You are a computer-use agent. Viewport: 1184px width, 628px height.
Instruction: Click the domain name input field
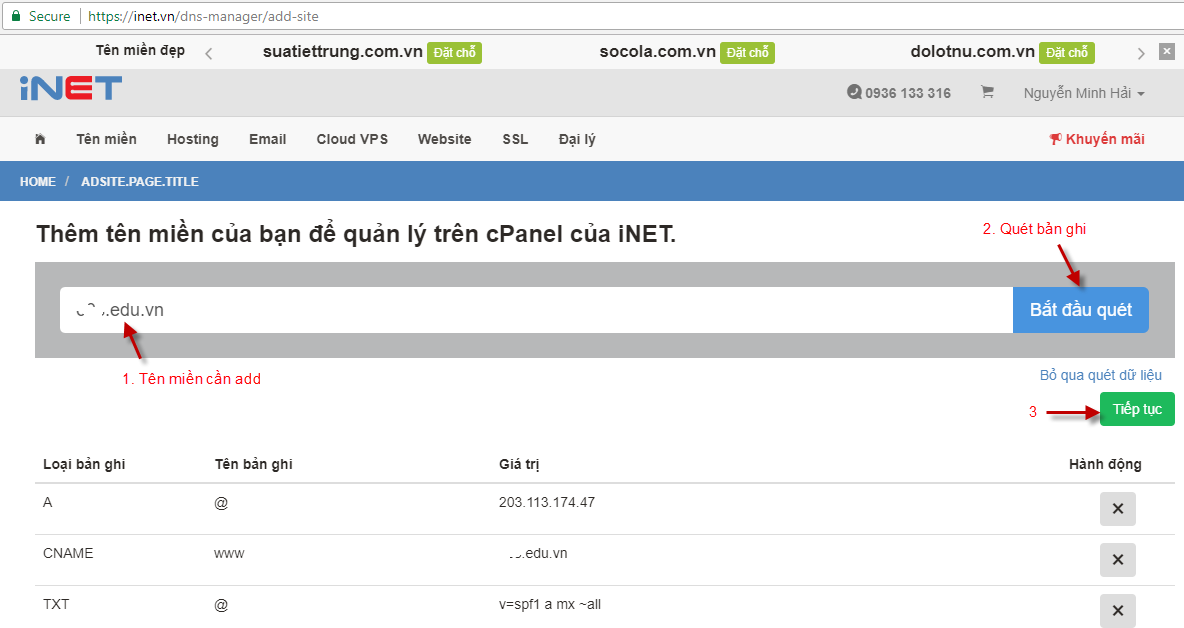pos(400,309)
